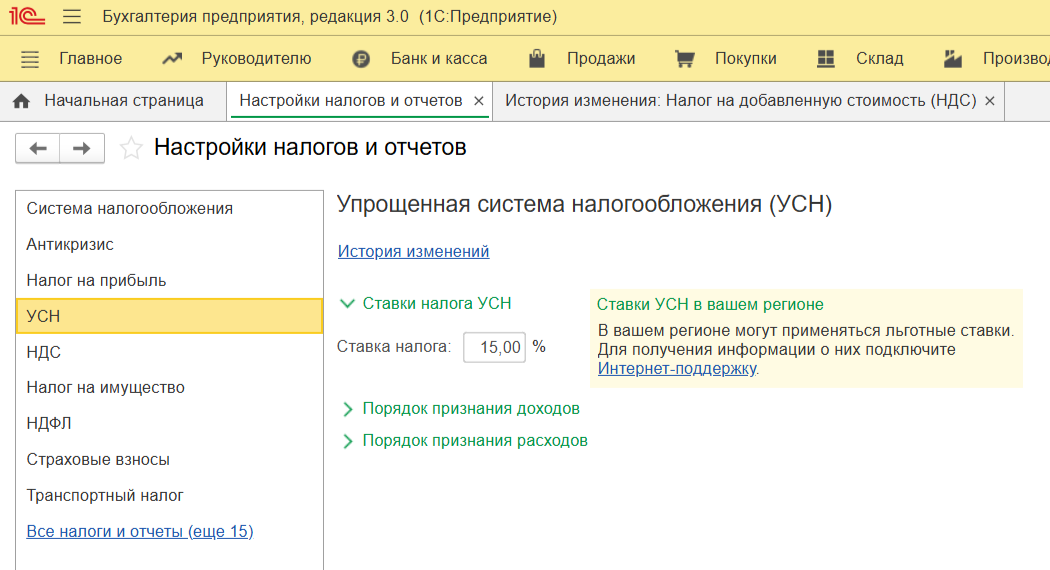The height and width of the screenshot is (570, 1050).
Task: Click the 1C logo icon
Action: click(x=26, y=17)
